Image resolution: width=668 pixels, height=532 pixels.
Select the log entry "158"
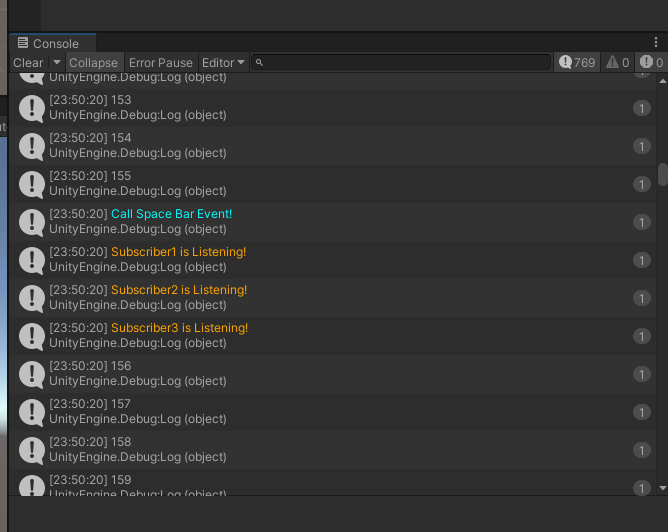click(x=332, y=450)
